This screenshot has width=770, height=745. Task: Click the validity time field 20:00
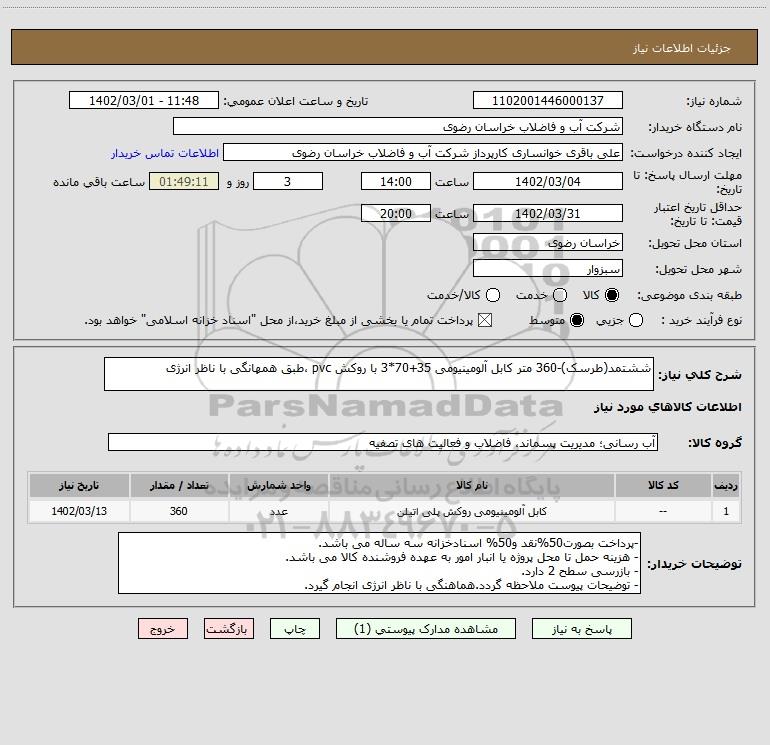[396, 213]
